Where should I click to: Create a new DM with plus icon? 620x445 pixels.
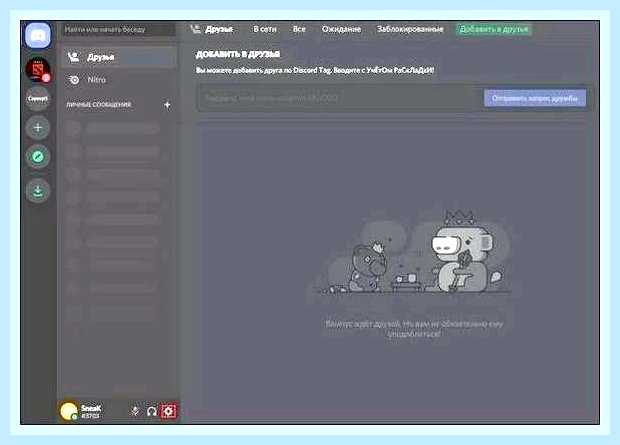(167, 105)
